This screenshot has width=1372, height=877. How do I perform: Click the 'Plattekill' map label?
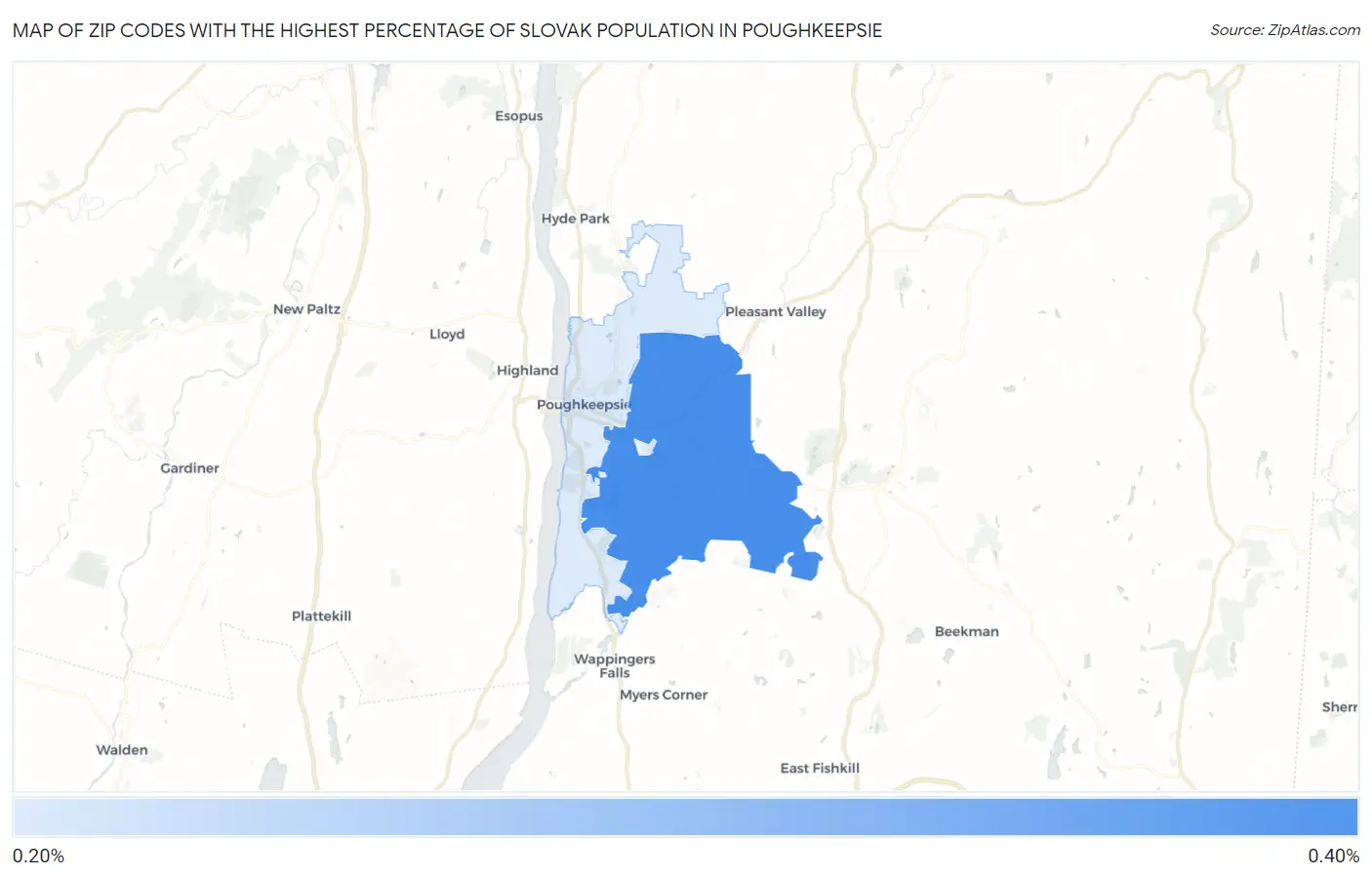click(322, 617)
